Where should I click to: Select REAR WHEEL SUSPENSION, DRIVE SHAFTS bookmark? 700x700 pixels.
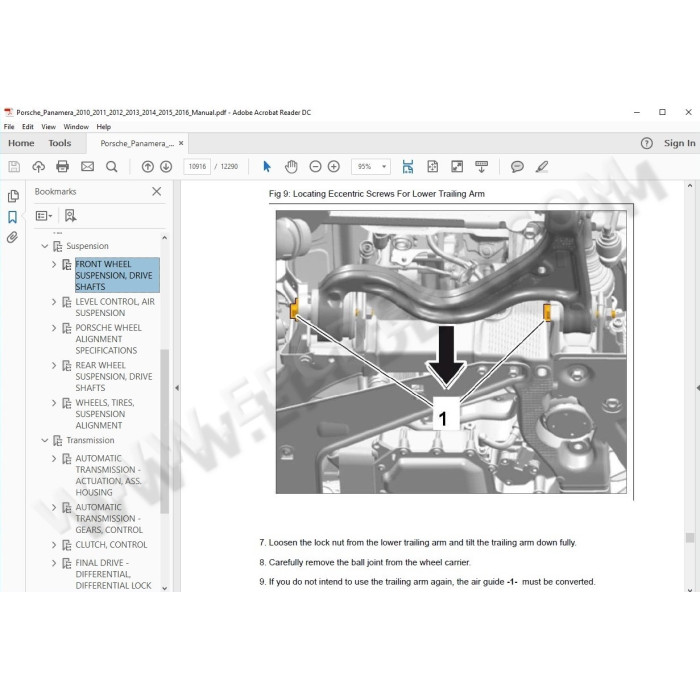click(x=114, y=376)
